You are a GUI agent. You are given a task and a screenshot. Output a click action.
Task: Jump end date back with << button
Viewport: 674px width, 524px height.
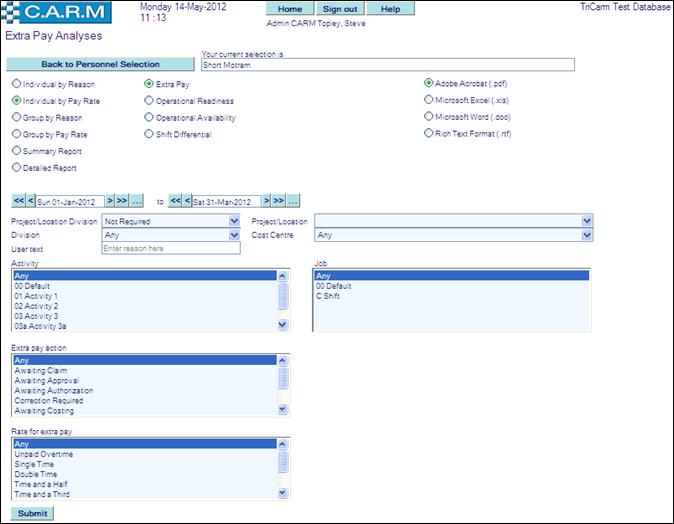click(x=176, y=201)
